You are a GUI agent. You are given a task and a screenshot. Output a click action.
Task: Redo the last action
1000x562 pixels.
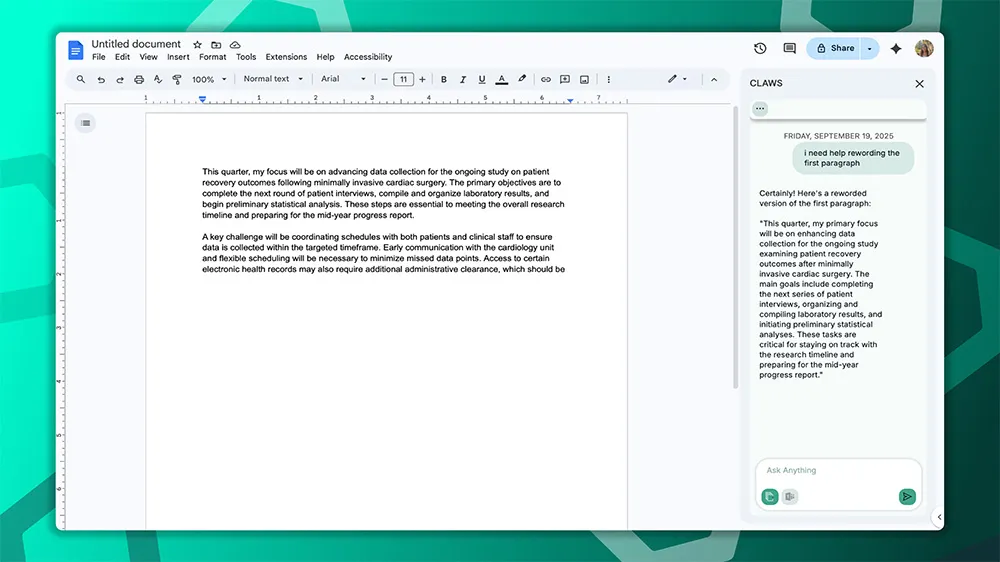[119, 80]
